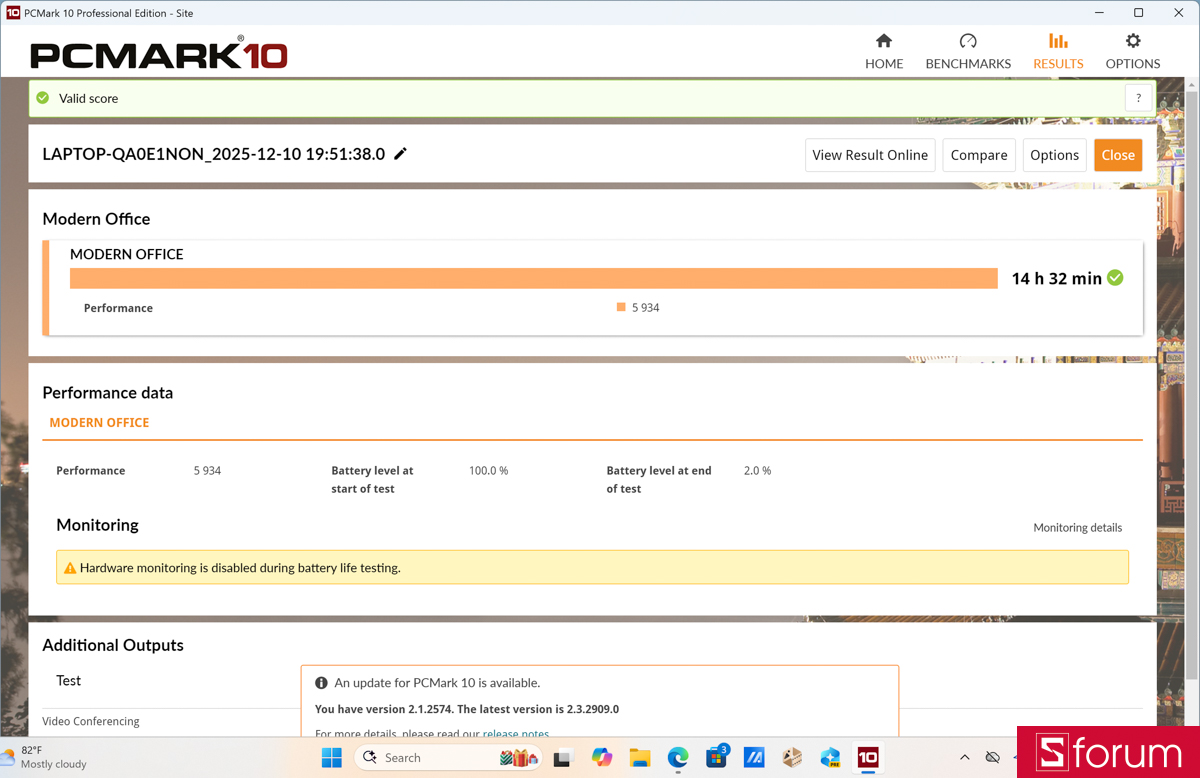Click 'Hardware monitoring is disabled' warning text
Viewport: 1200px width, 778px height.
pyautogui.click(x=240, y=568)
